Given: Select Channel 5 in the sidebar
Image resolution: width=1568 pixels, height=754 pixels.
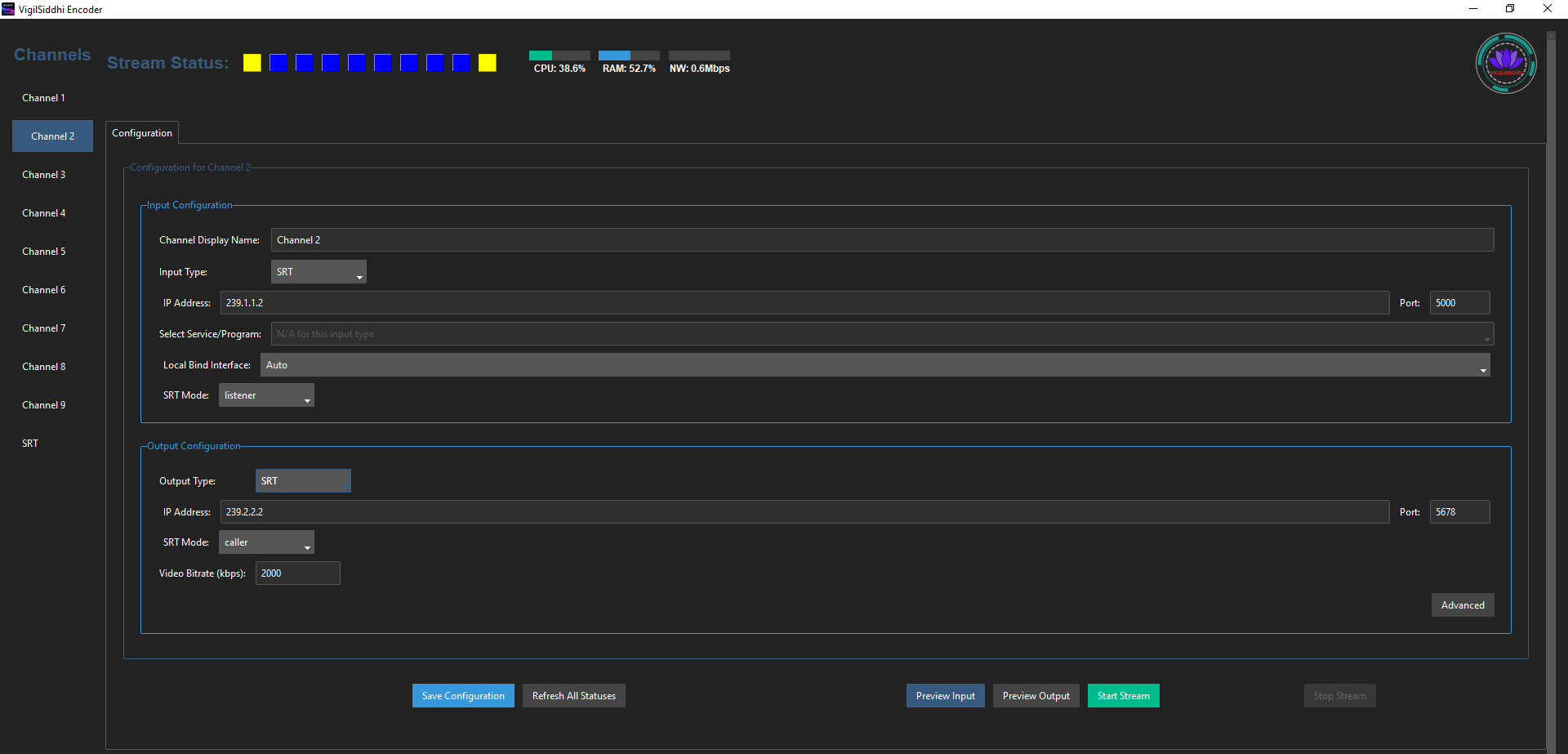Looking at the screenshot, I should [44, 252].
